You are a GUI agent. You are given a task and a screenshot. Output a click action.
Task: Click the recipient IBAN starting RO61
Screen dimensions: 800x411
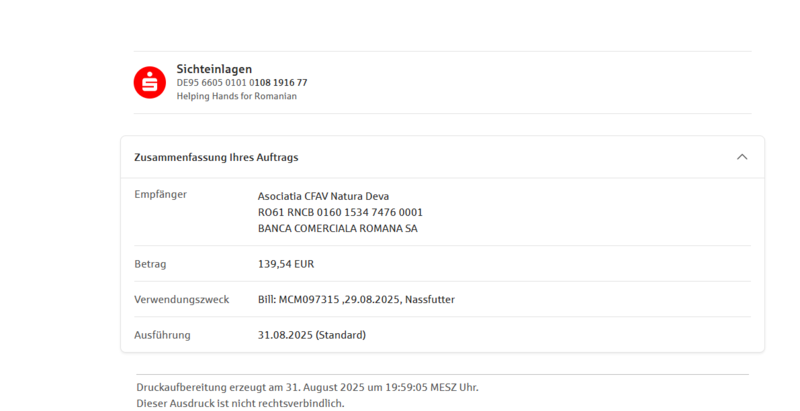pos(340,212)
